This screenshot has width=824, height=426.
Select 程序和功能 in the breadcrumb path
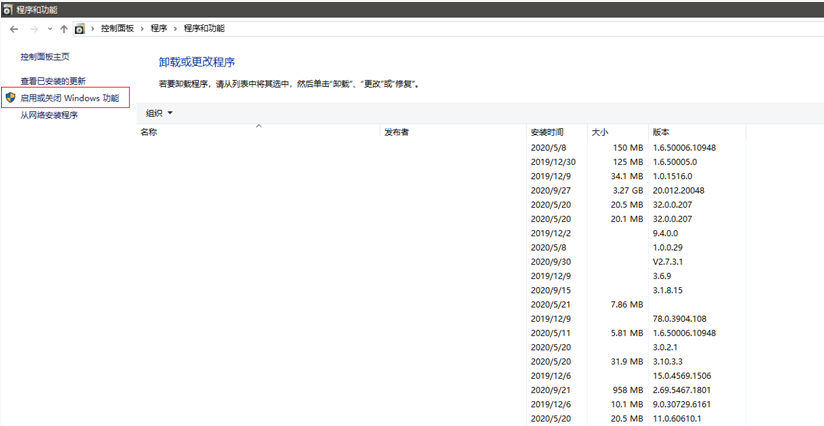[204, 28]
